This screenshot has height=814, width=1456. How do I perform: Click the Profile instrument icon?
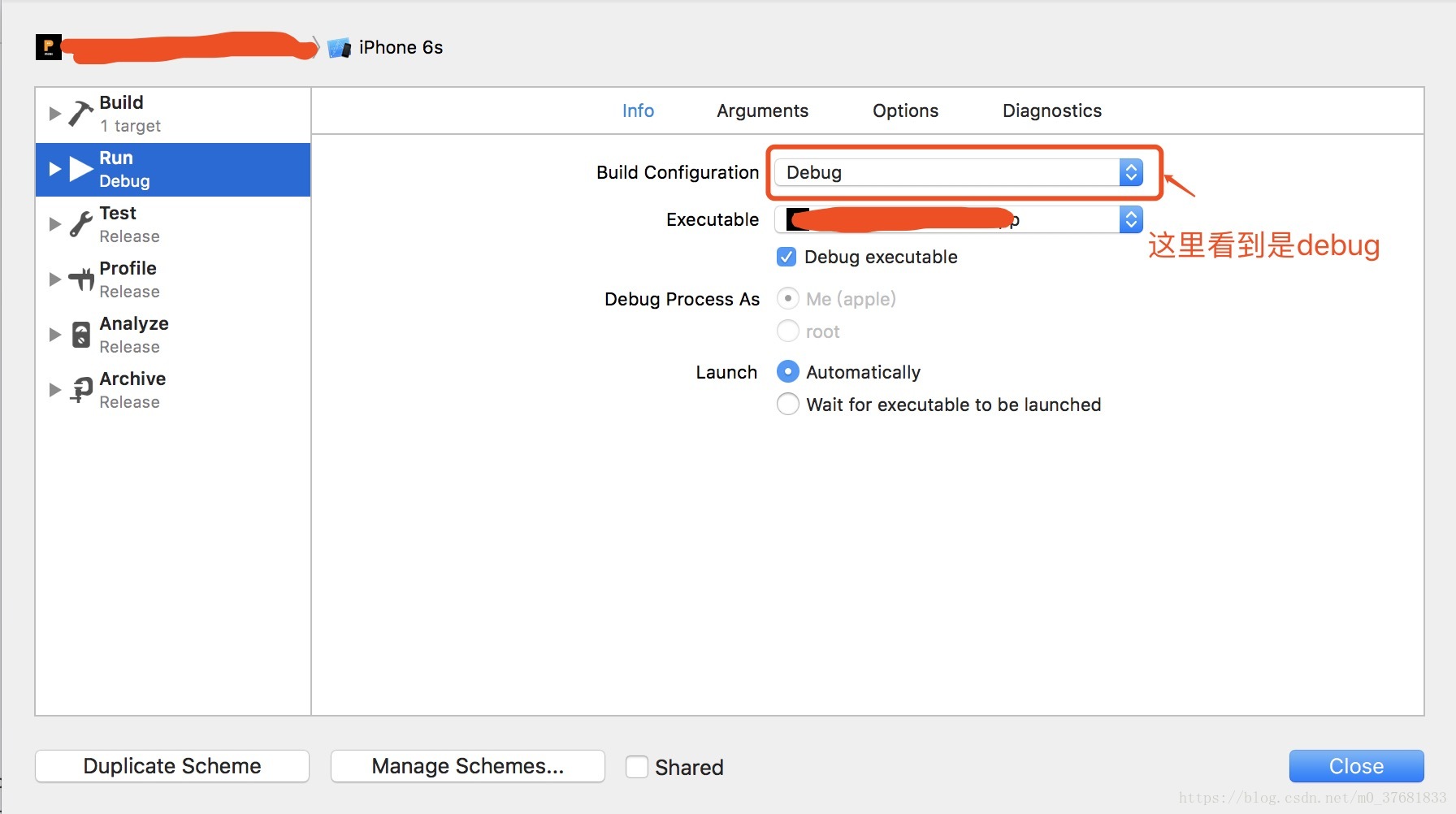(81, 279)
